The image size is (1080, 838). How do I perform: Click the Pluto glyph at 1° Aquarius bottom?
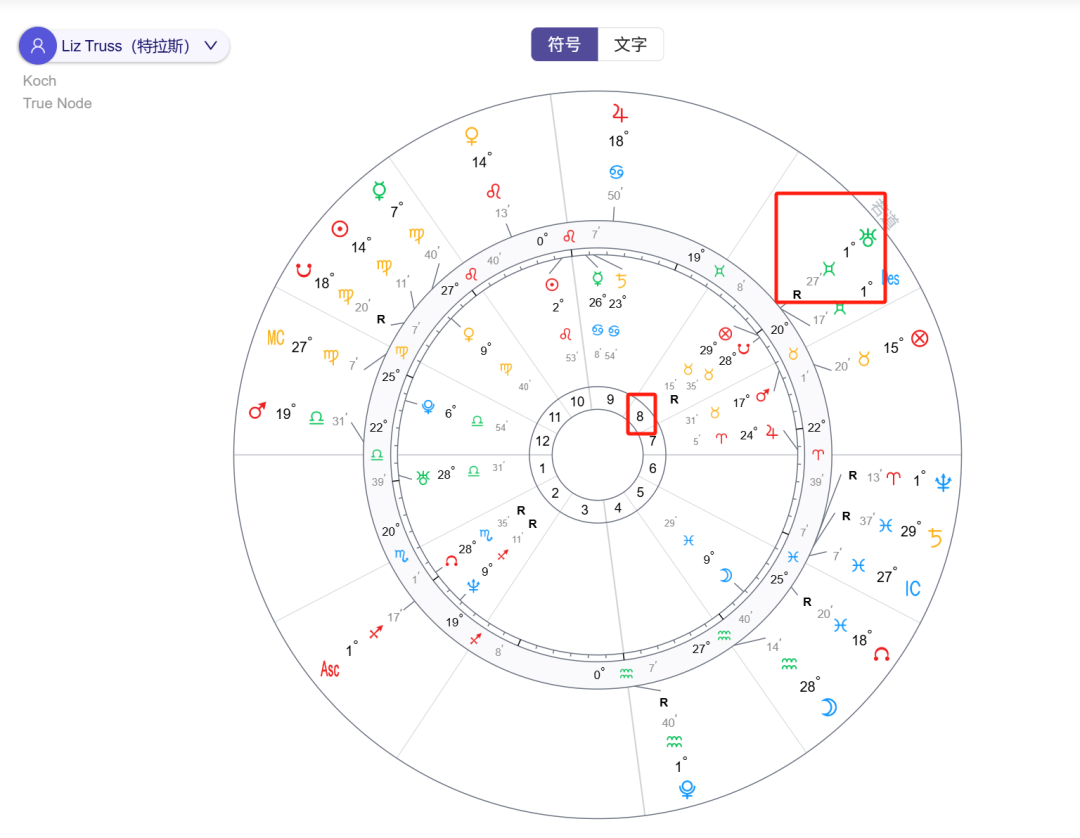click(x=685, y=790)
